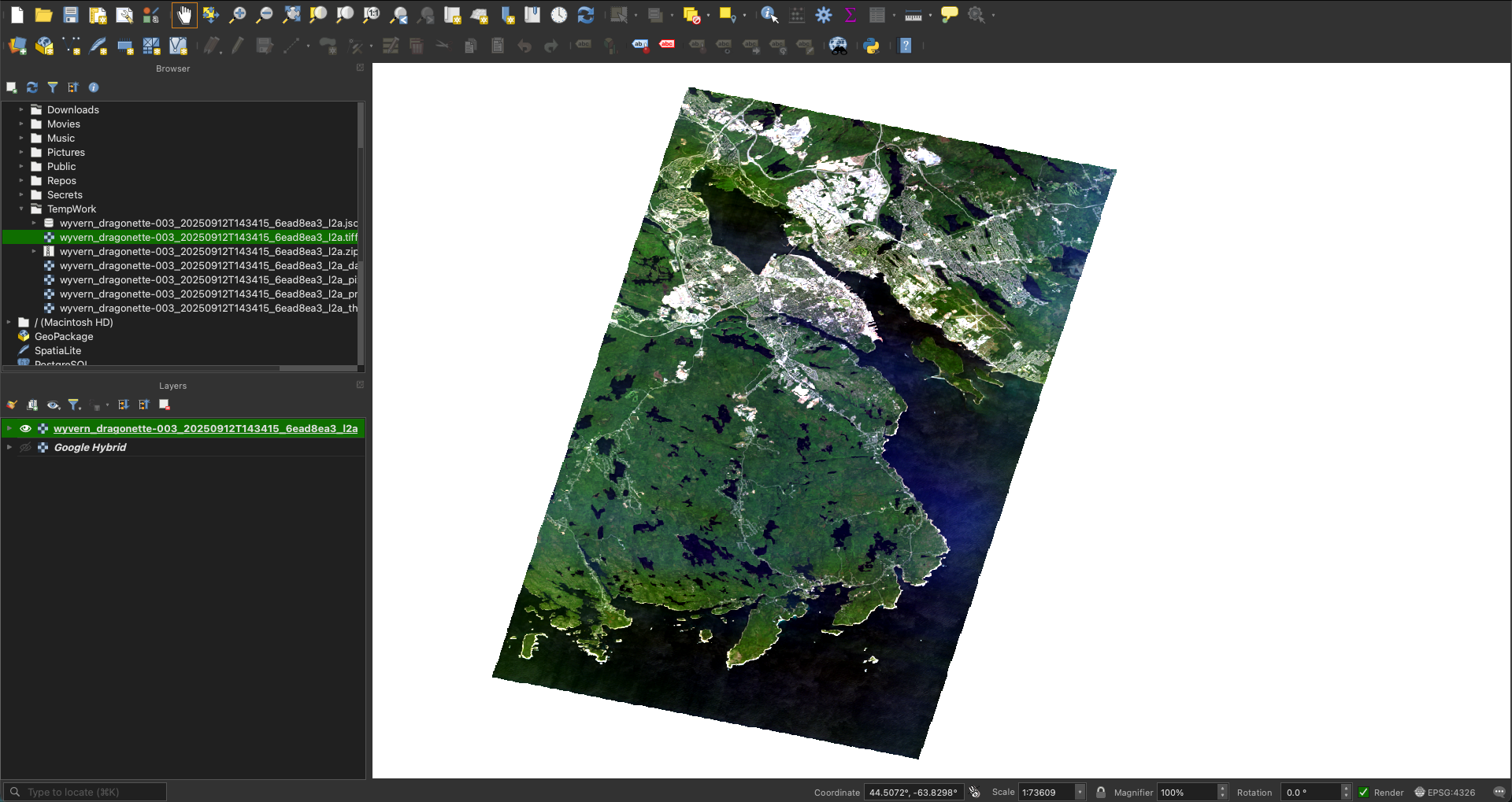
Task: Refresh the map canvas
Action: tap(585, 15)
